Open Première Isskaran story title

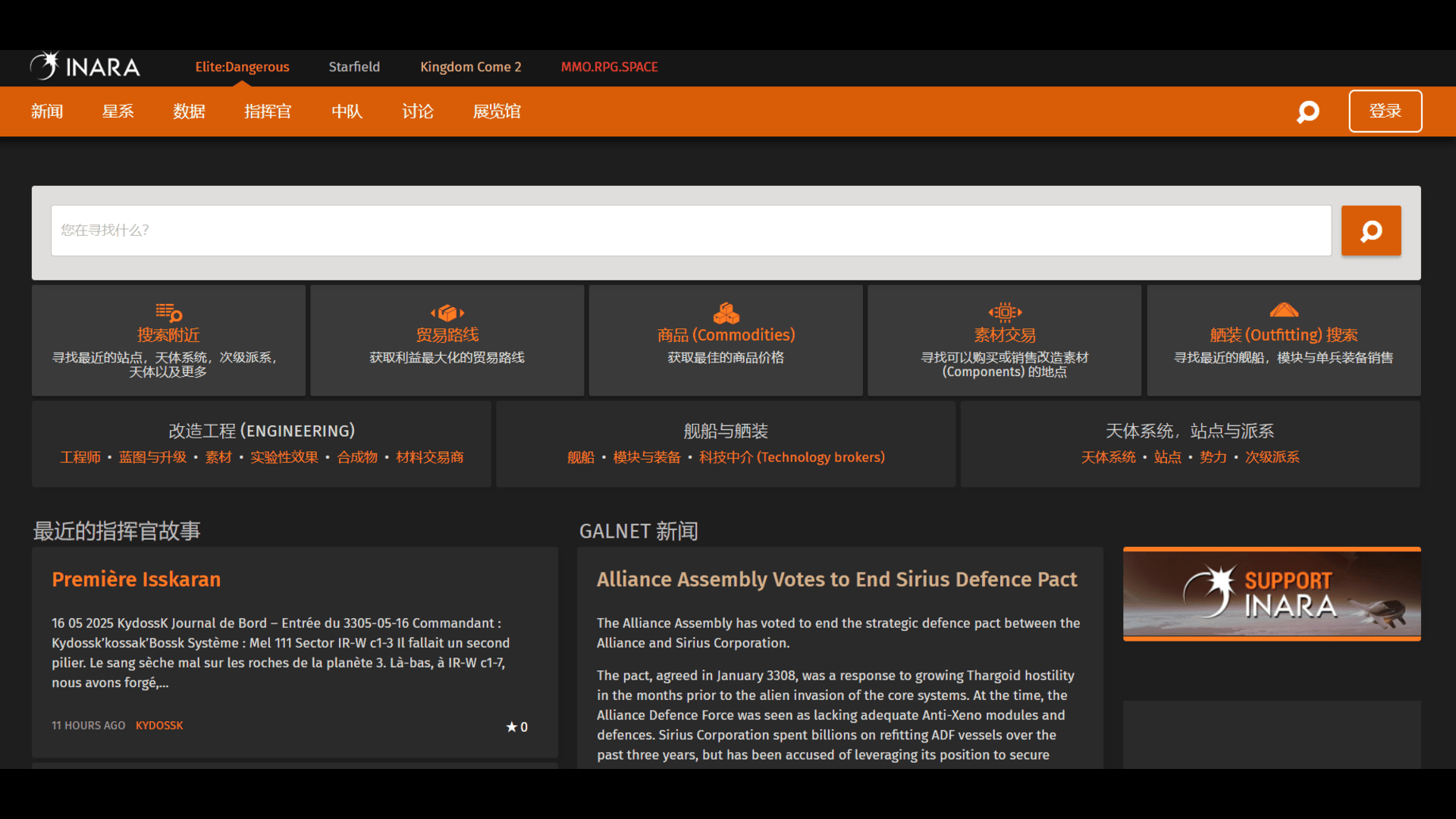[136, 579]
